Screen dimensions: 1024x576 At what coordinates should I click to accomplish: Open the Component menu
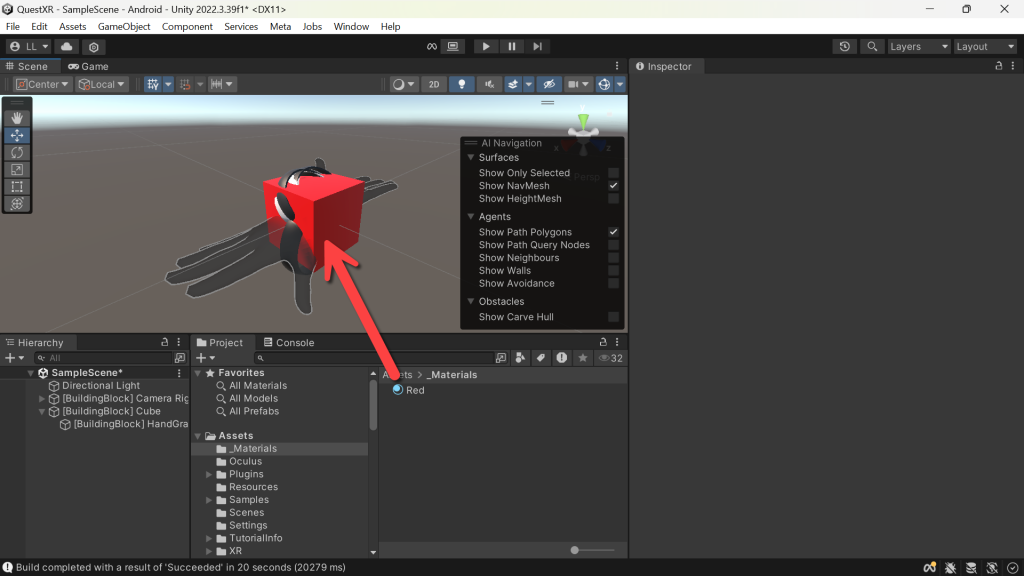(187, 26)
